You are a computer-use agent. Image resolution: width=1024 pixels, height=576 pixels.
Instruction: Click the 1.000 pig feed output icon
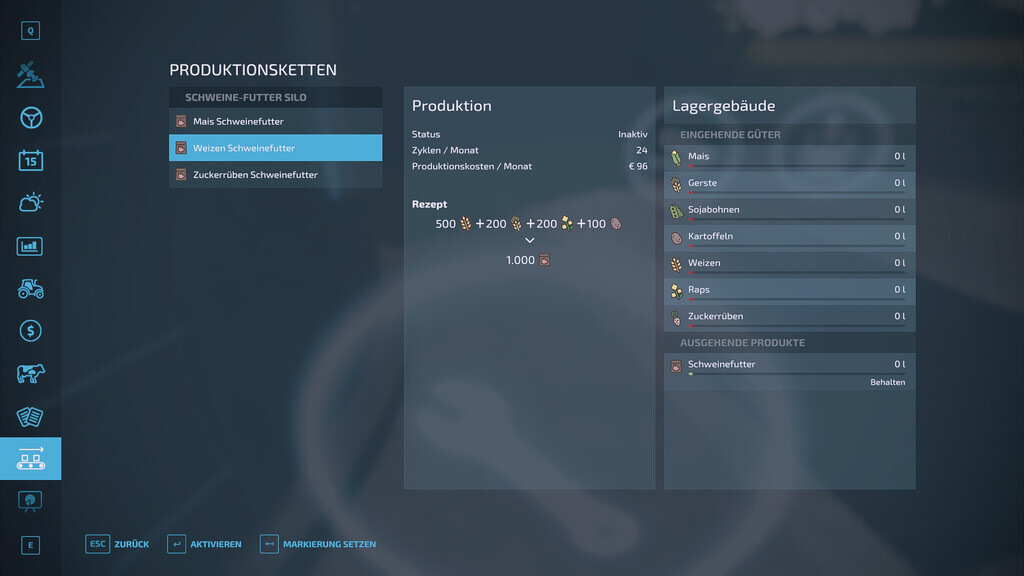(x=545, y=260)
